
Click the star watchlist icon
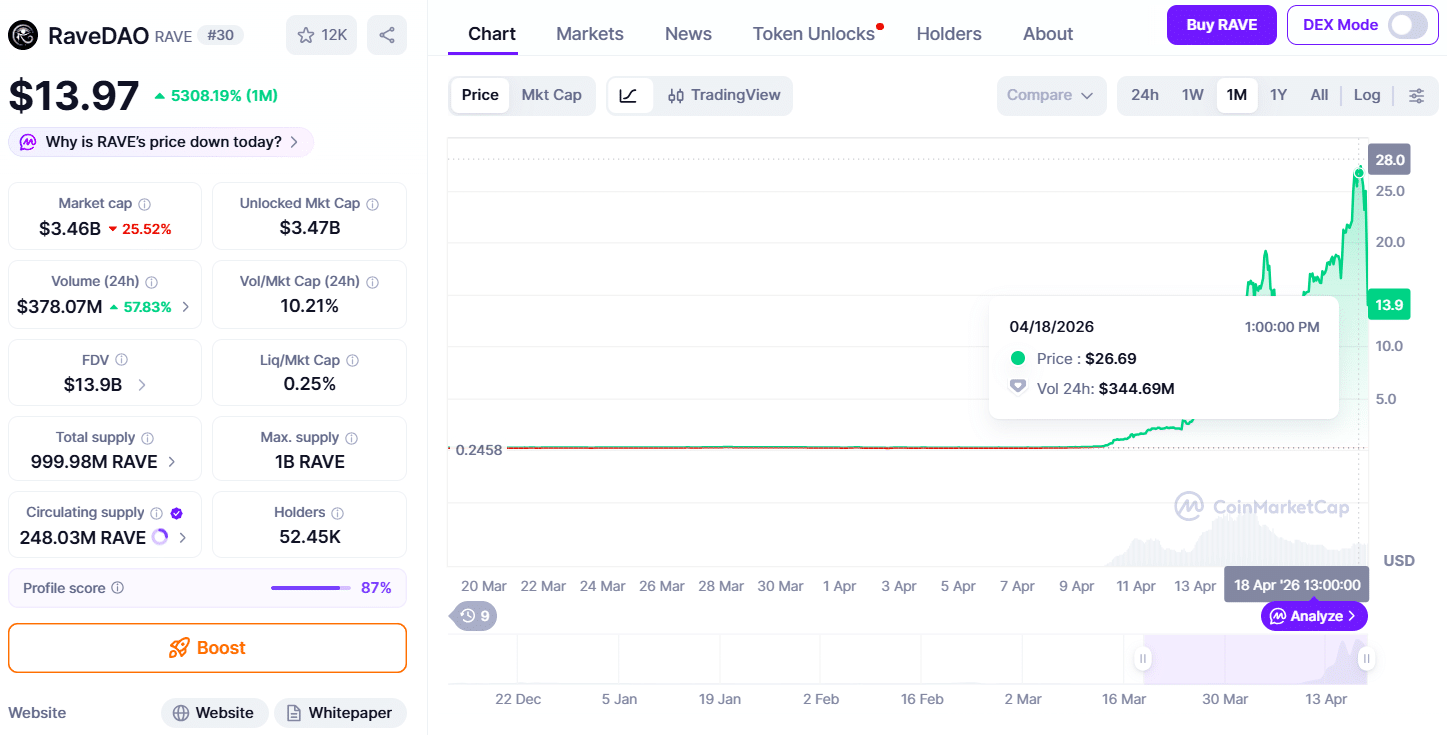coord(306,35)
